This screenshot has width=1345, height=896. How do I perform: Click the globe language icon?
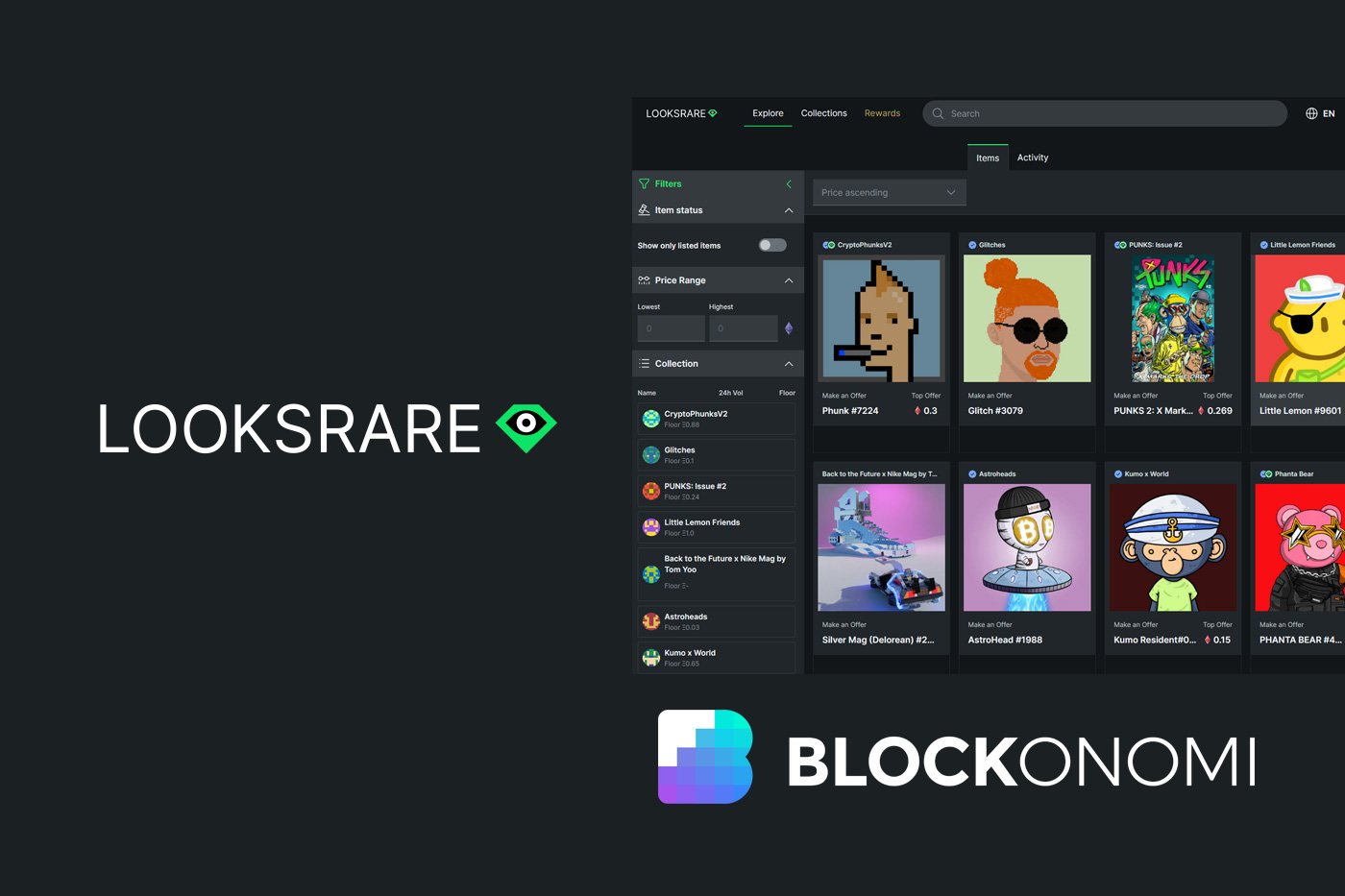1311,113
